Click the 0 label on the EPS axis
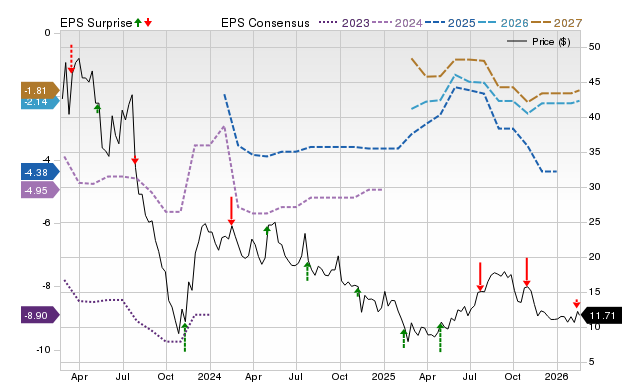Screen dimensions: 640x382 click(47, 33)
